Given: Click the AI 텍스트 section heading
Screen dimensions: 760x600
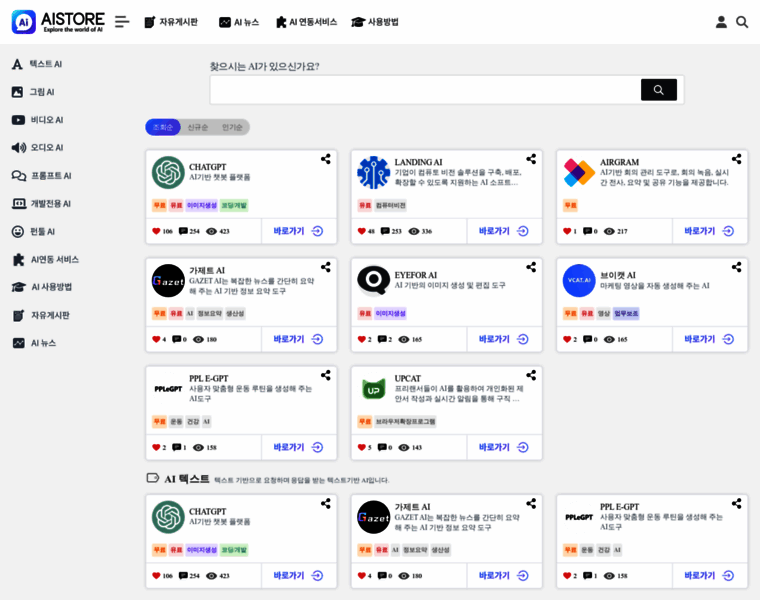Looking at the screenshot, I should (187, 479).
